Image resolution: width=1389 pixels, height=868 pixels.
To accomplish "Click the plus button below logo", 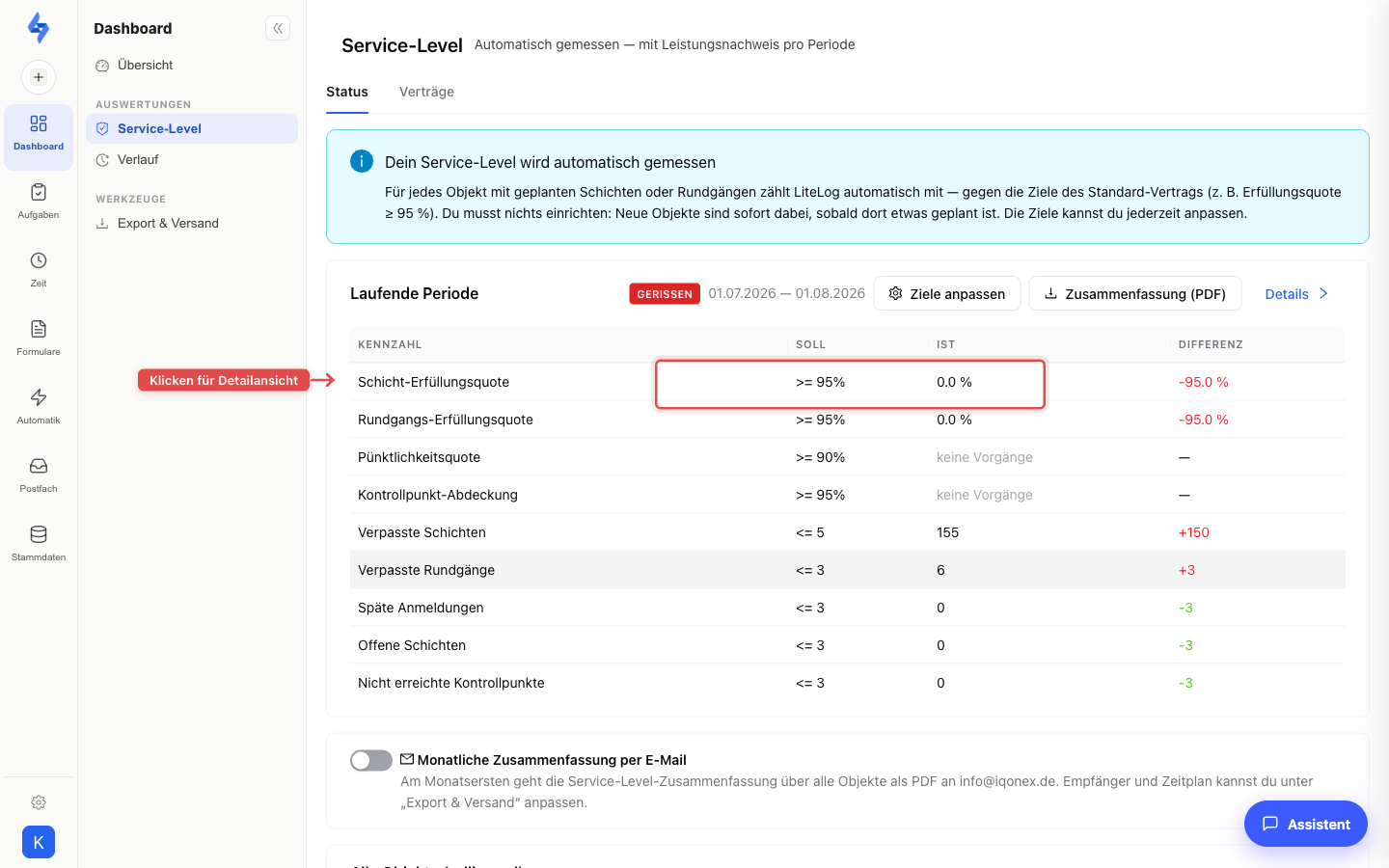I will tap(39, 77).
